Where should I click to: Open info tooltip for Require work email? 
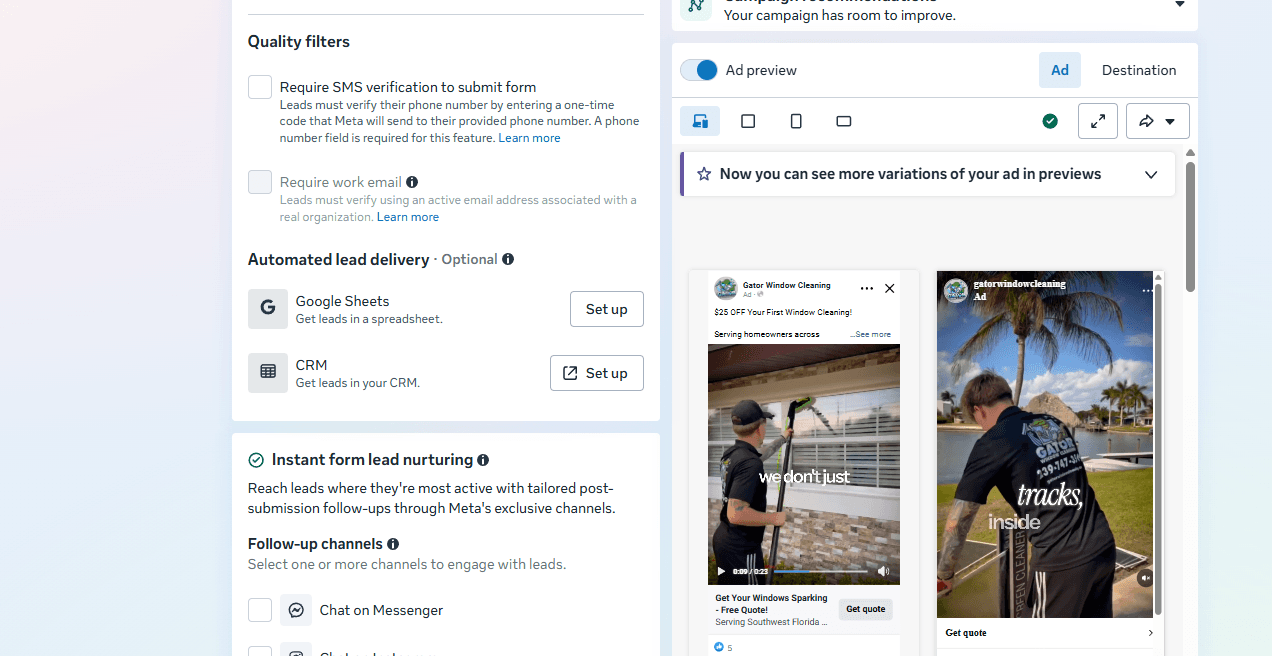tap(412, 182)
